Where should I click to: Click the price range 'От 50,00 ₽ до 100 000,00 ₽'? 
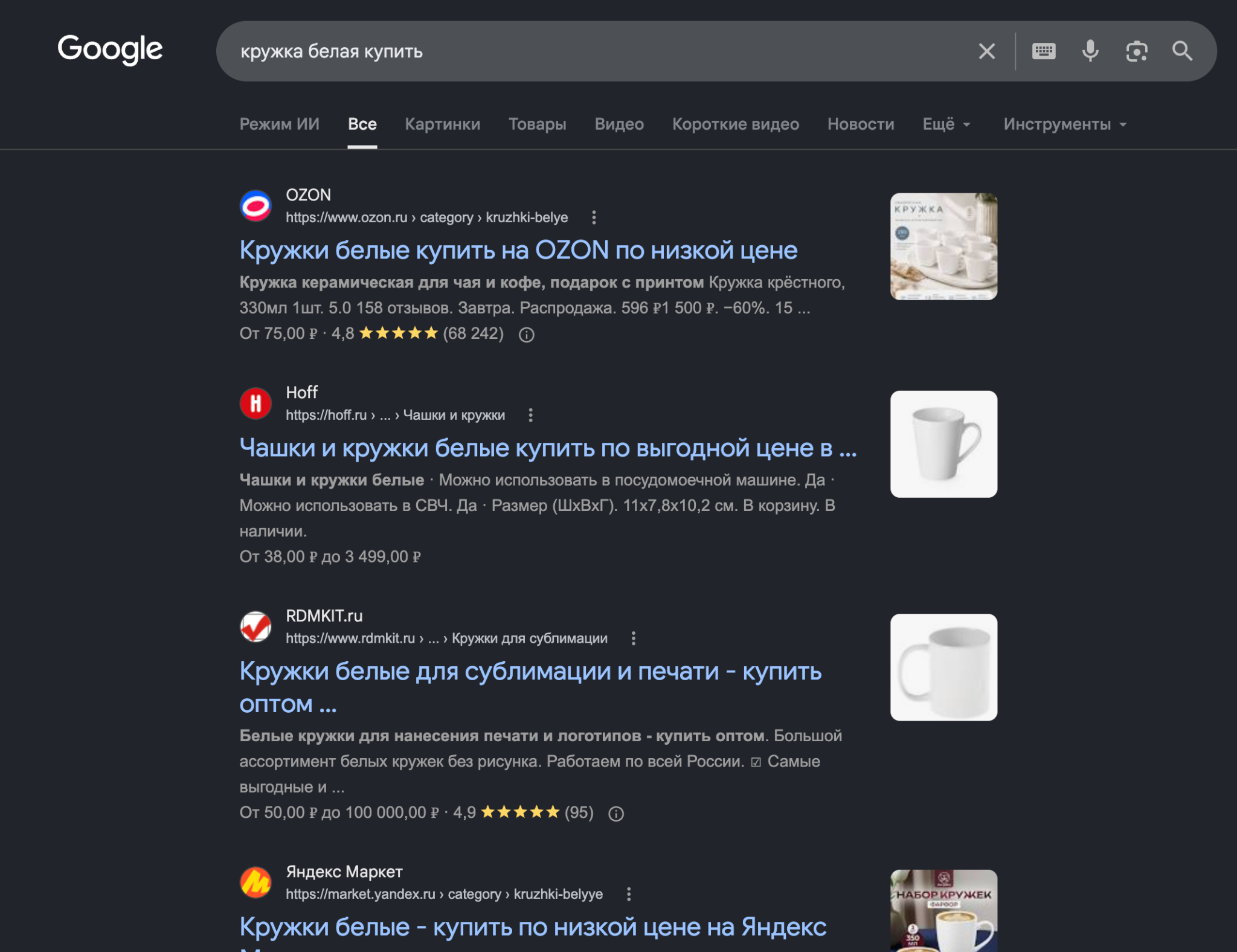(339, 812)
